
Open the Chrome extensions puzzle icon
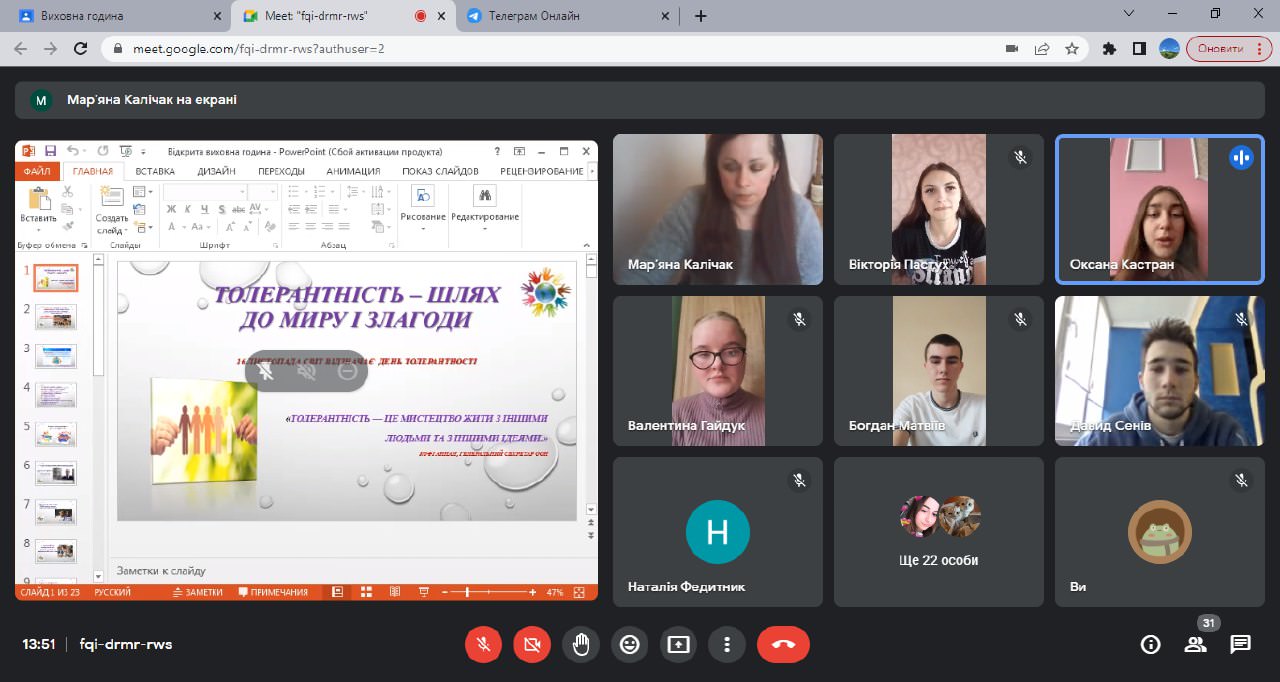1108,48
